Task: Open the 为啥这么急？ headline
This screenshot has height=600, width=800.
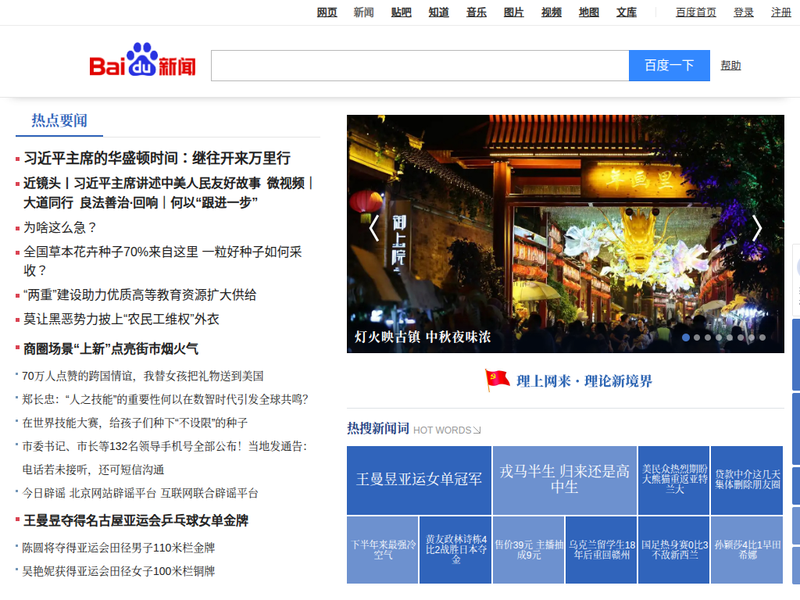Action: (60, 228)
